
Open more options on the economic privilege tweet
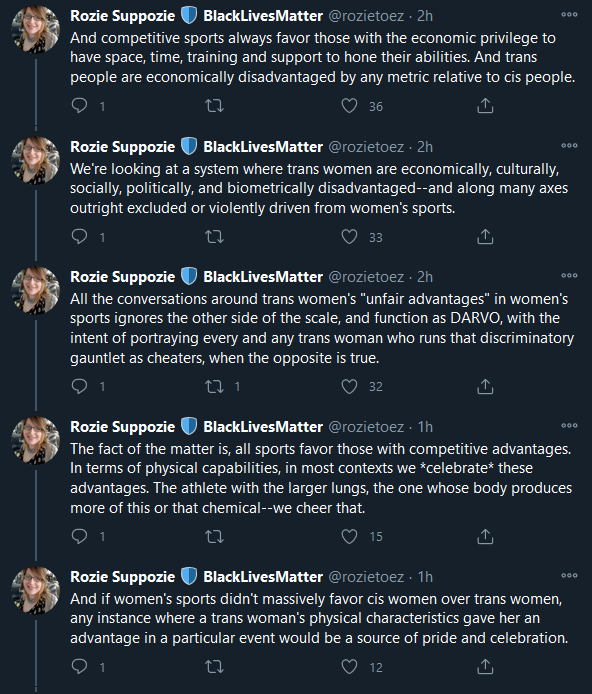pyautogui.click(x=569, y=15)
